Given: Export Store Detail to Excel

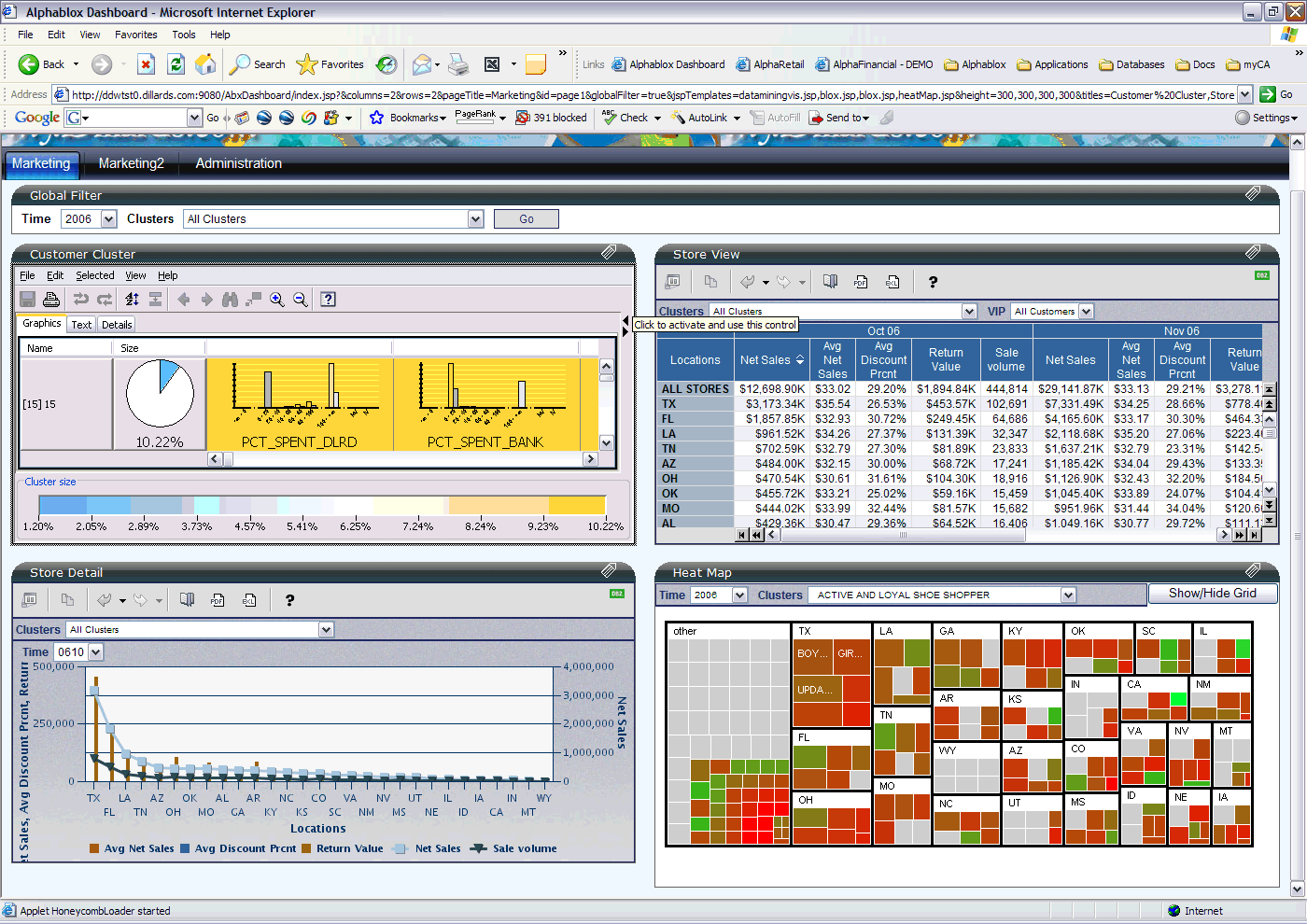Looking at the screenshot, I should (249, 600).
